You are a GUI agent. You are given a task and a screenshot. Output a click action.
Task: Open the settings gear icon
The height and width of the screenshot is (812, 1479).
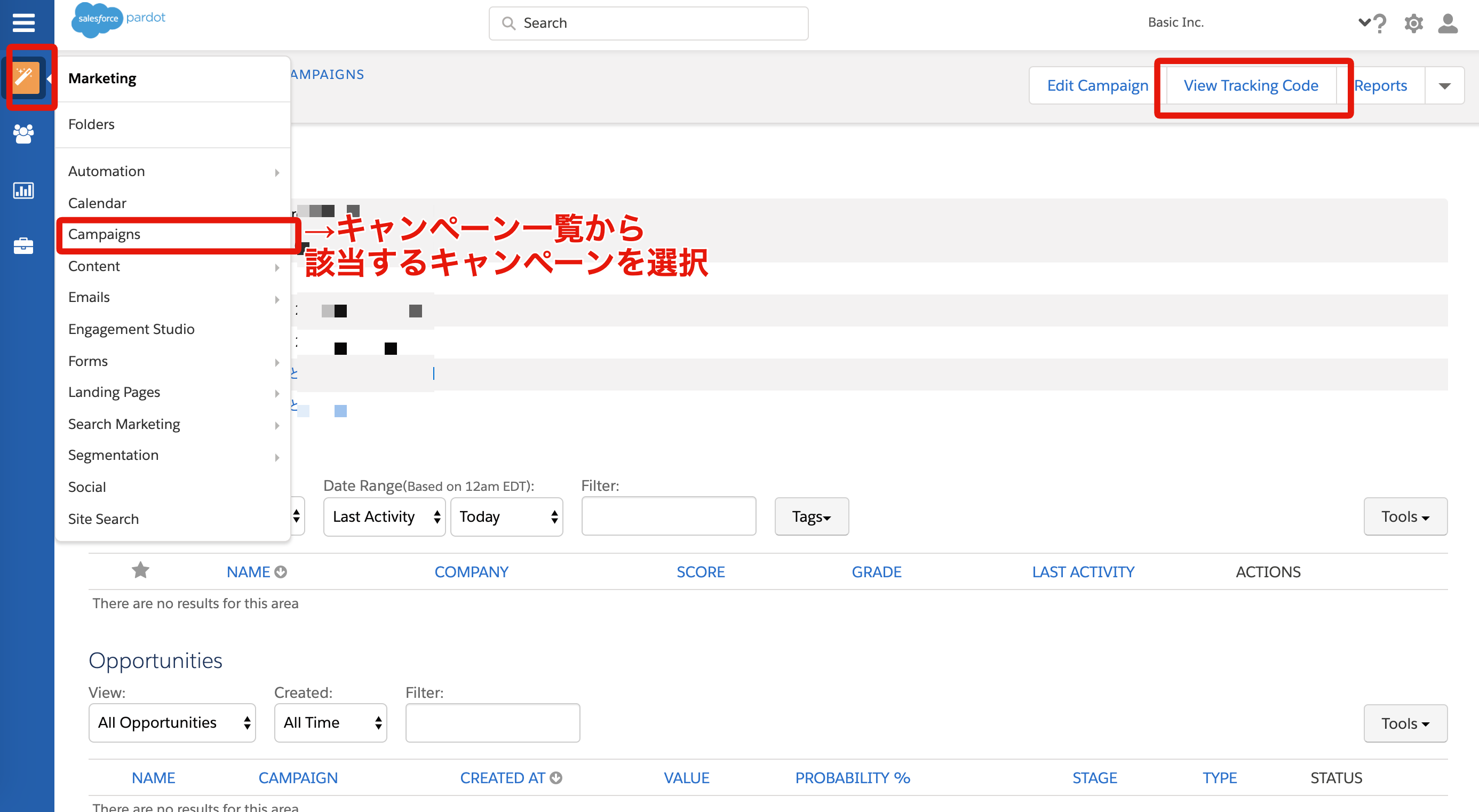[x=1413, y=23]
